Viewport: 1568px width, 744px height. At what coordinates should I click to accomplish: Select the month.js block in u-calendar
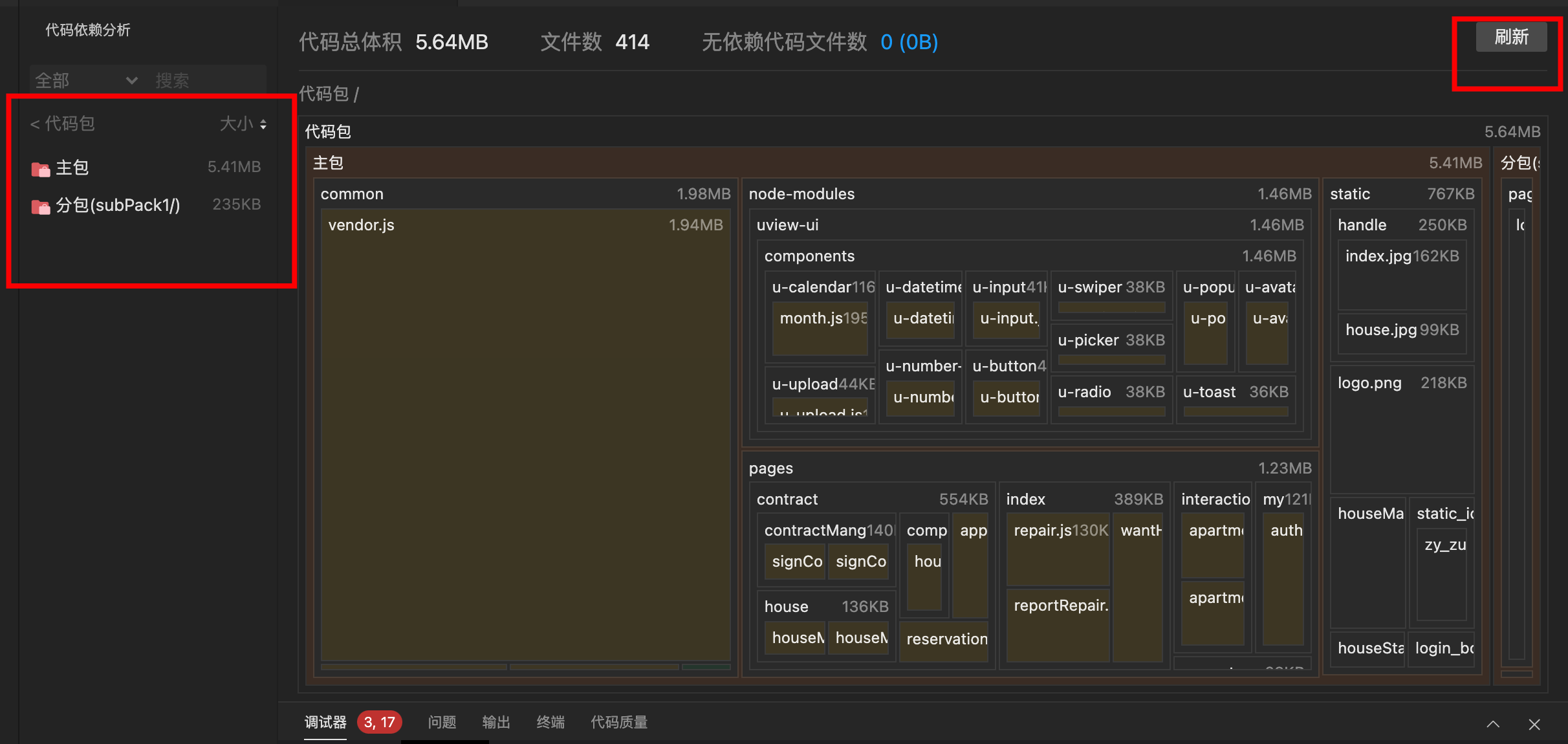tap(820, 329)
